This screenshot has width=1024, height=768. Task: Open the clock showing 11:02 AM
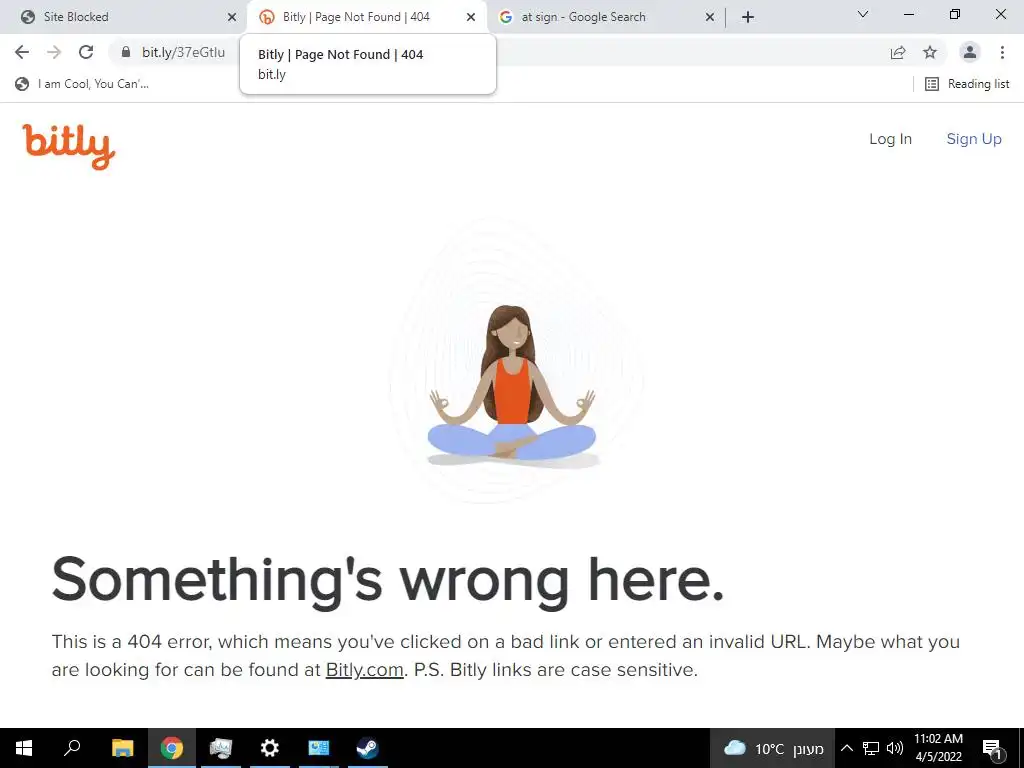point(938,748)
